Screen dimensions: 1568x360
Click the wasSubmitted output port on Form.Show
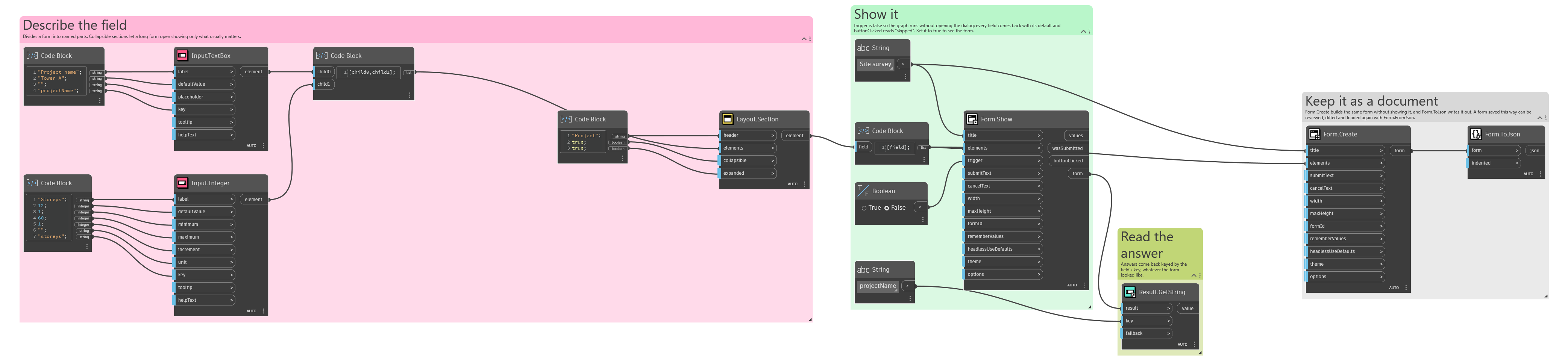coord(1068,148)
